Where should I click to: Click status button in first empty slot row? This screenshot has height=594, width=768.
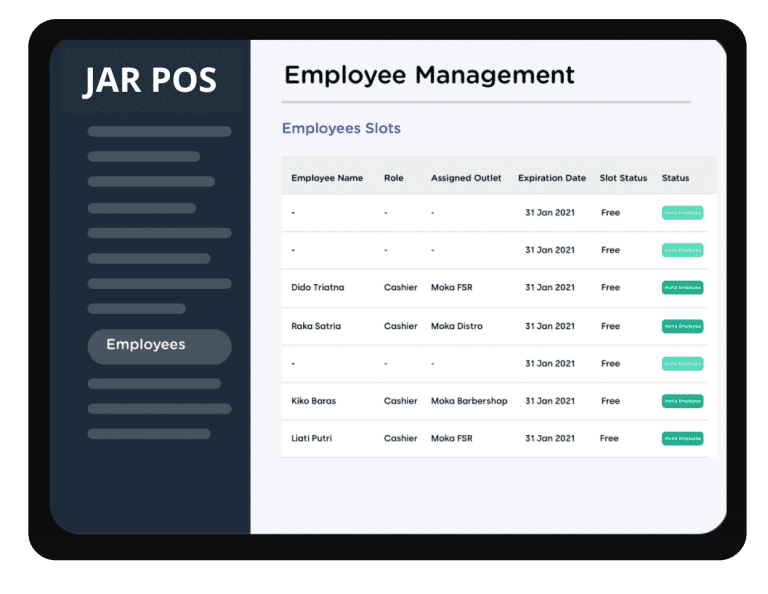[682, 213]
